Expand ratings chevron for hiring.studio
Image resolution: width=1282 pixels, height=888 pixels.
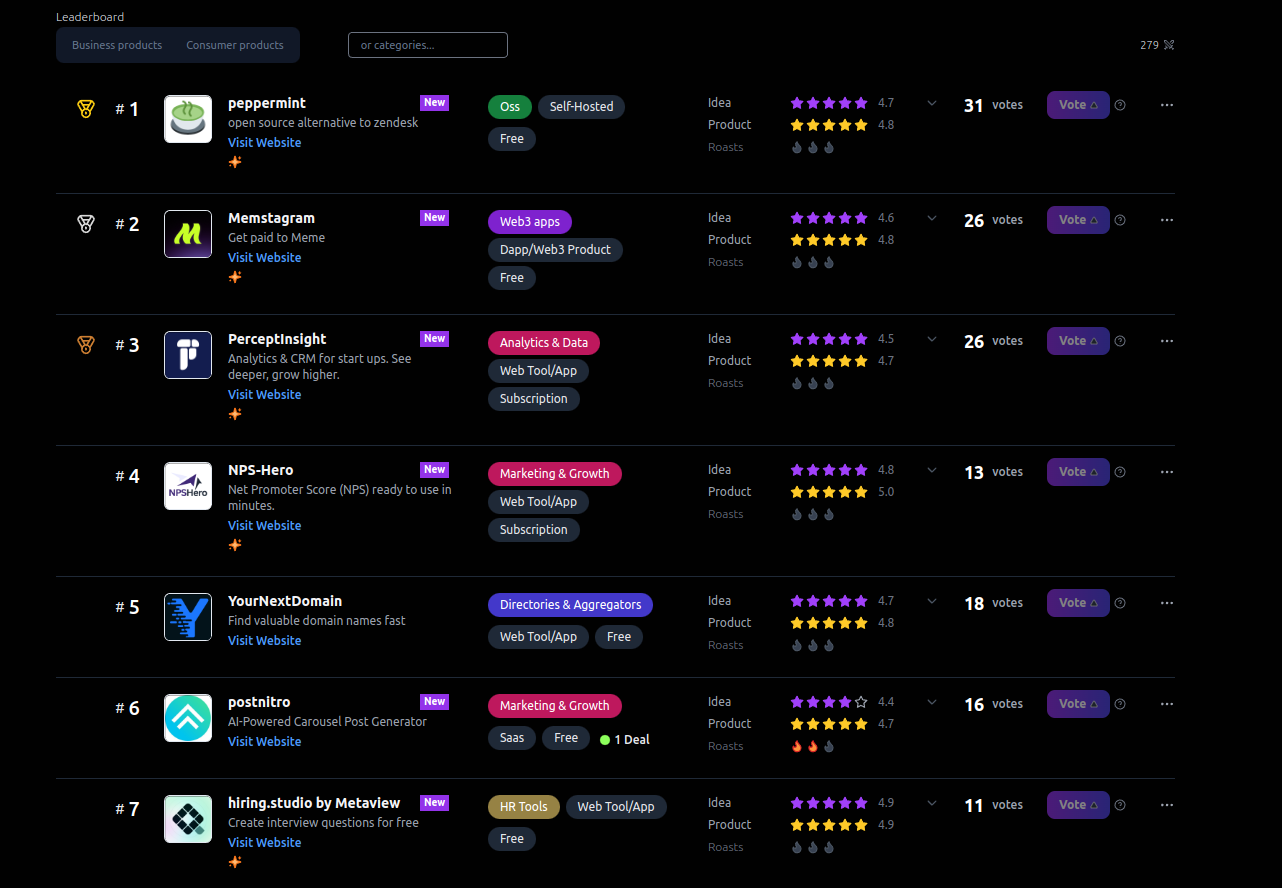tap(932, 802)
